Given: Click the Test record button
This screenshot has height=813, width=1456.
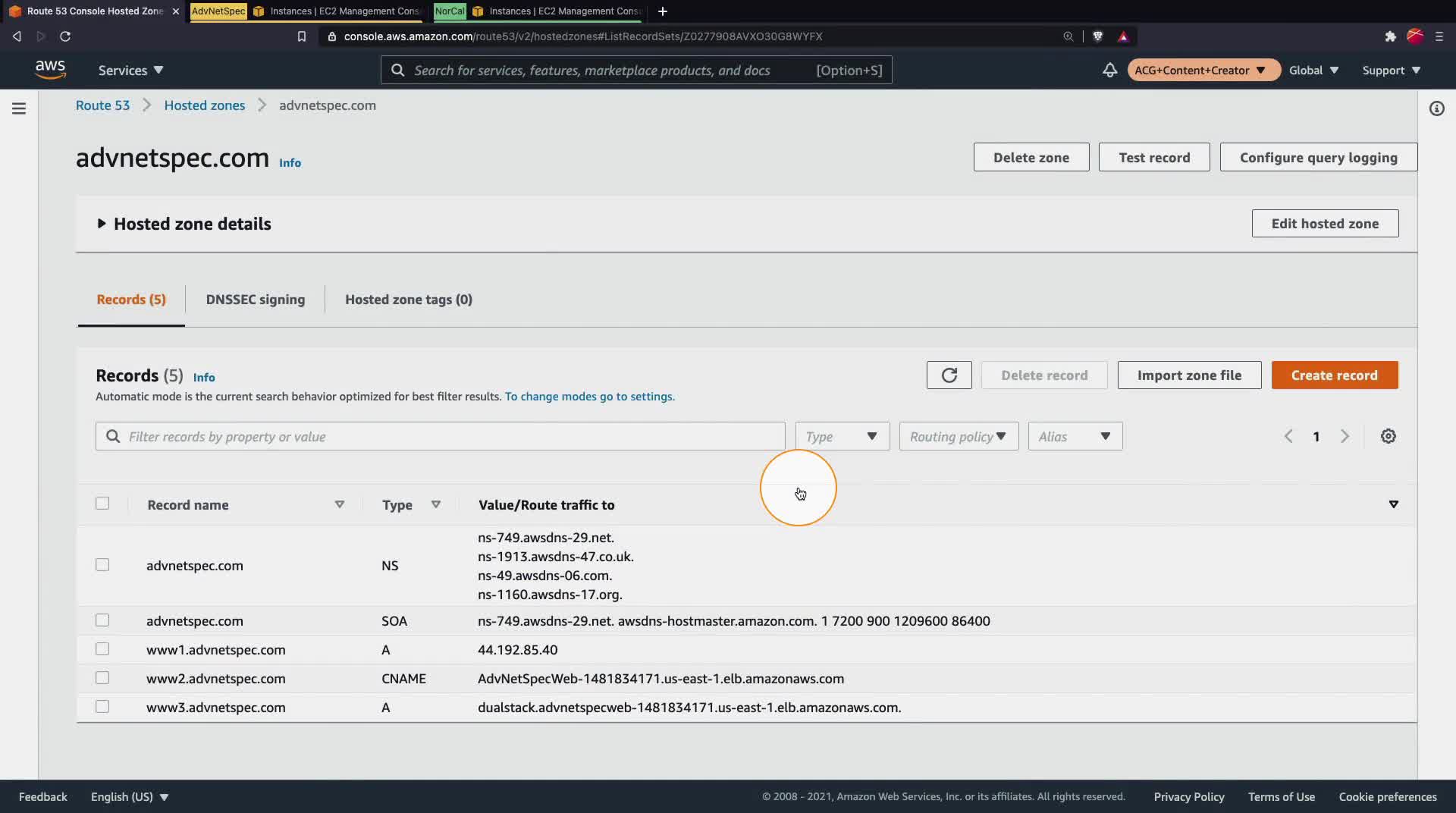Looking at the screenshot, I should click(x=1154, y=157).
